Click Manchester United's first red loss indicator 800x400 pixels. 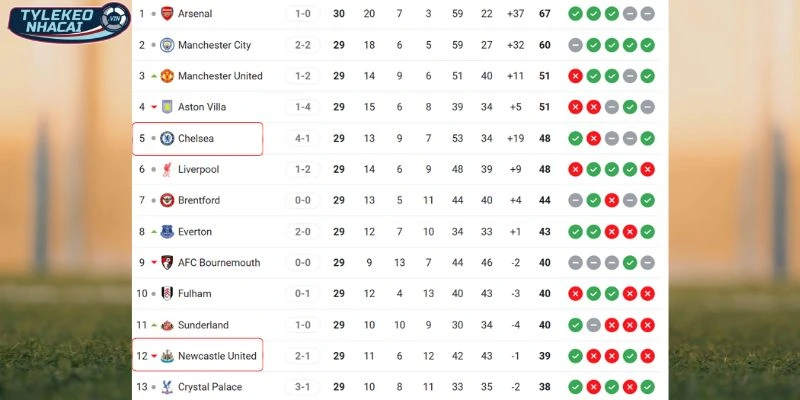click(x=575, y=76)
